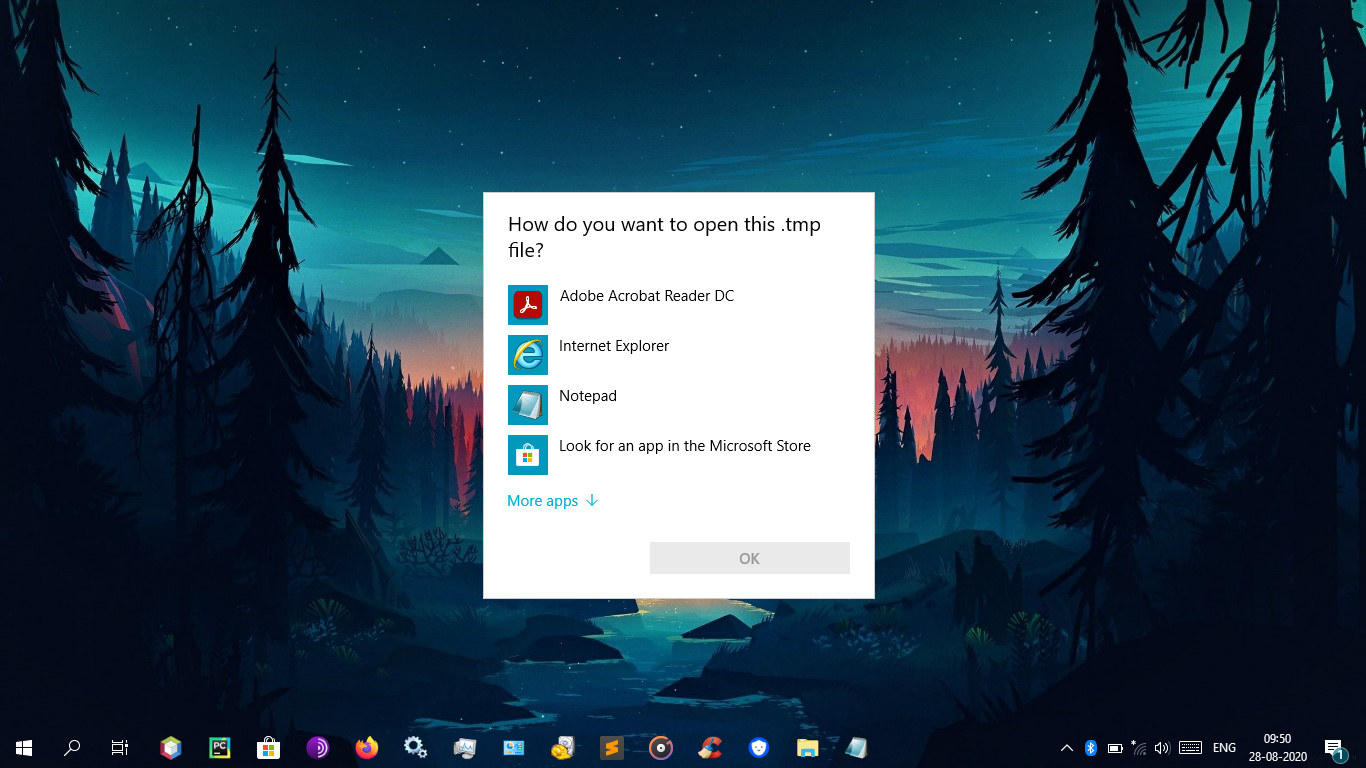Pick Notepad to open the .tmp file
The image size is (1366, 768).
[678, 405]
